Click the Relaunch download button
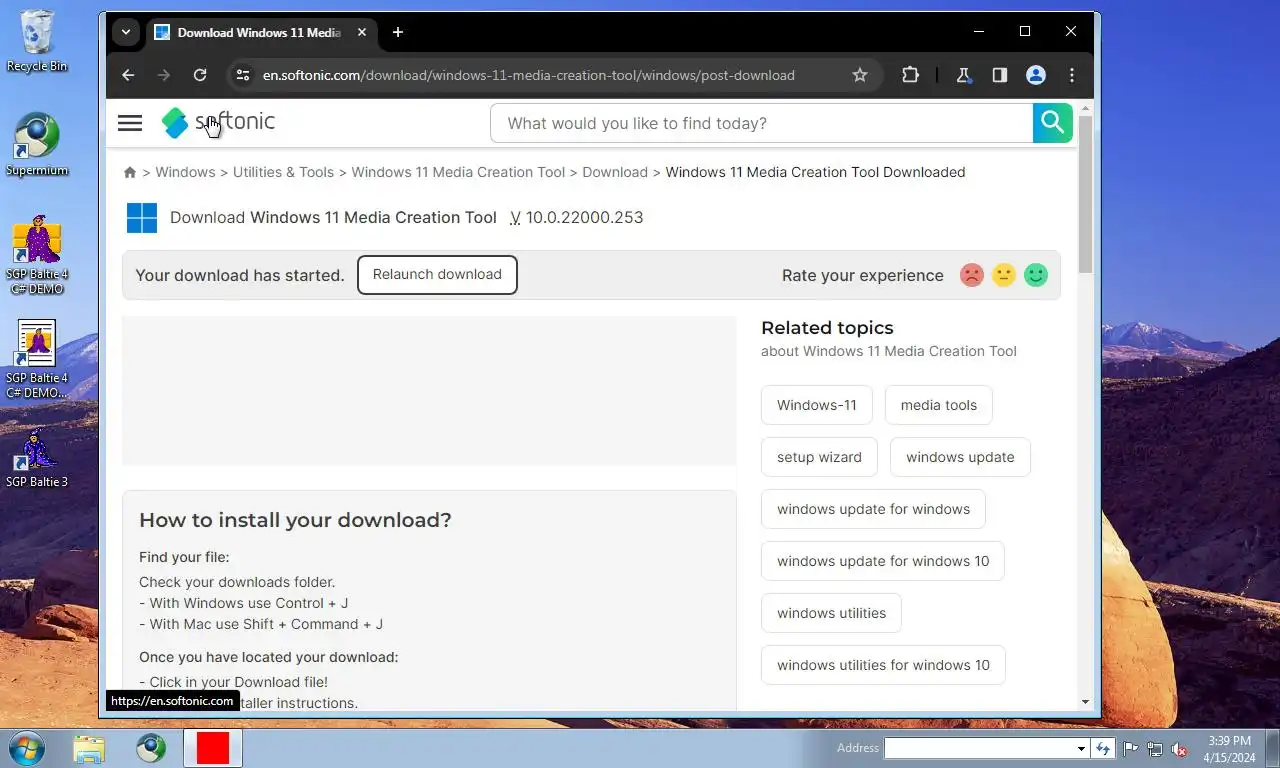The width and height of the screenshot is (1280, 768). pyautogui.click(x=437, y=275)
